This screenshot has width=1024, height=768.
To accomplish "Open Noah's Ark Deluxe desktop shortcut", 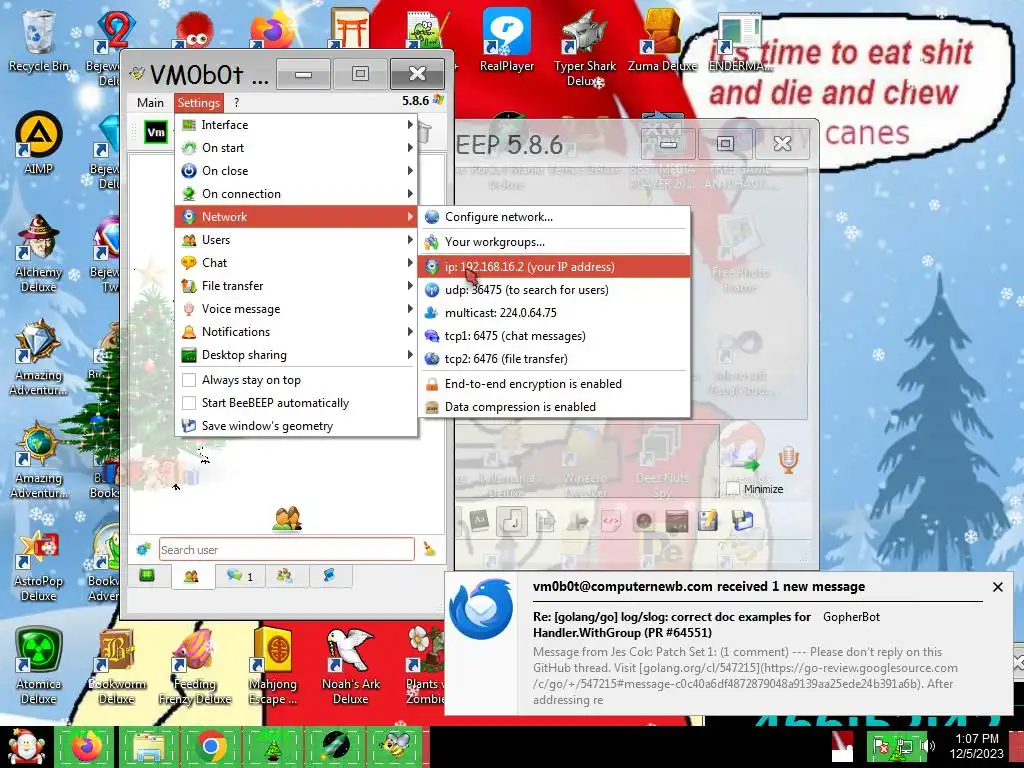I will [351, 666].
